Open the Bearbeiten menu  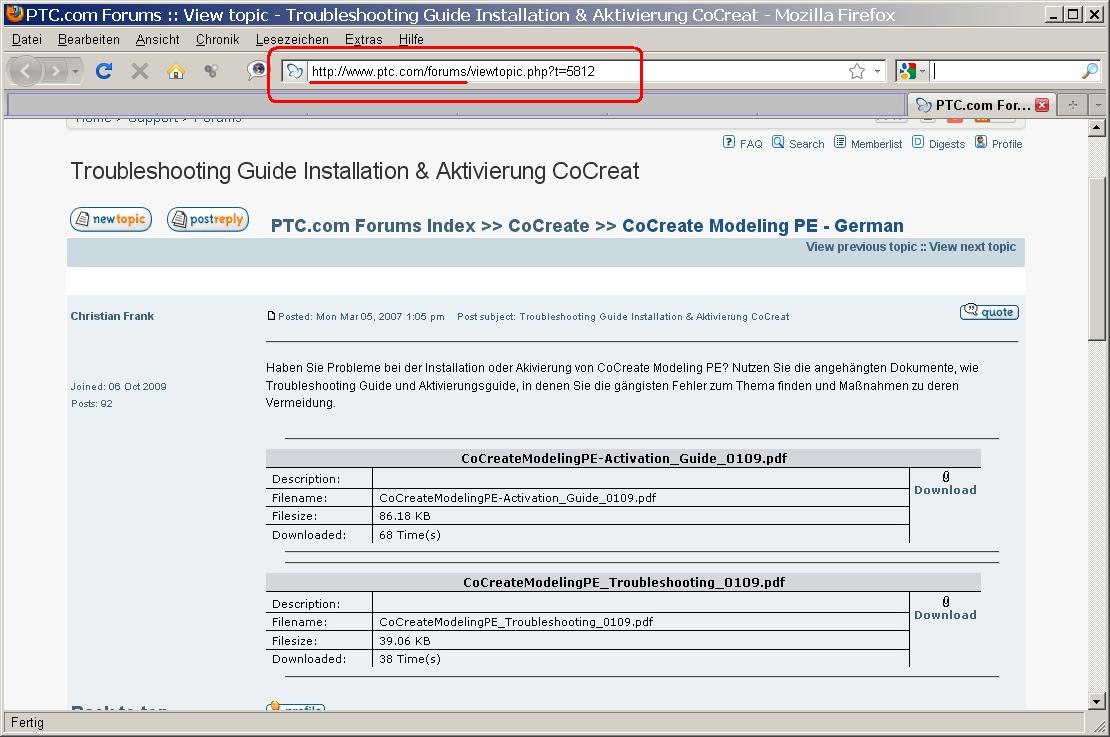click(x=88, y=40)
